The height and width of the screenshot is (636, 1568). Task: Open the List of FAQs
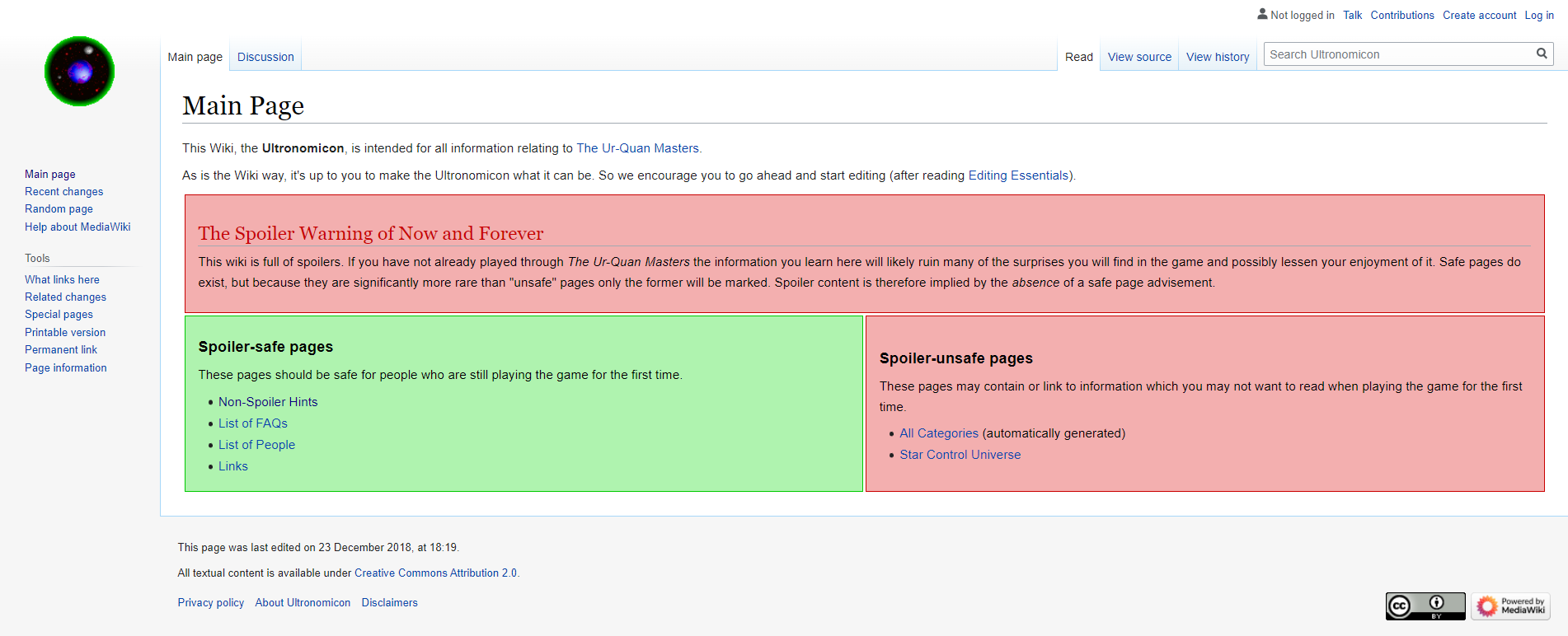point(253,423)
